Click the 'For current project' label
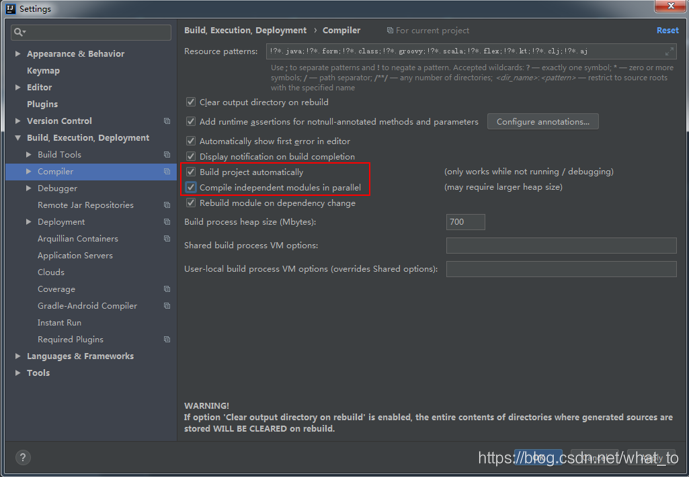Image resolution: width=689 pixels, height=477 pixels. click(x=432, y=30)
